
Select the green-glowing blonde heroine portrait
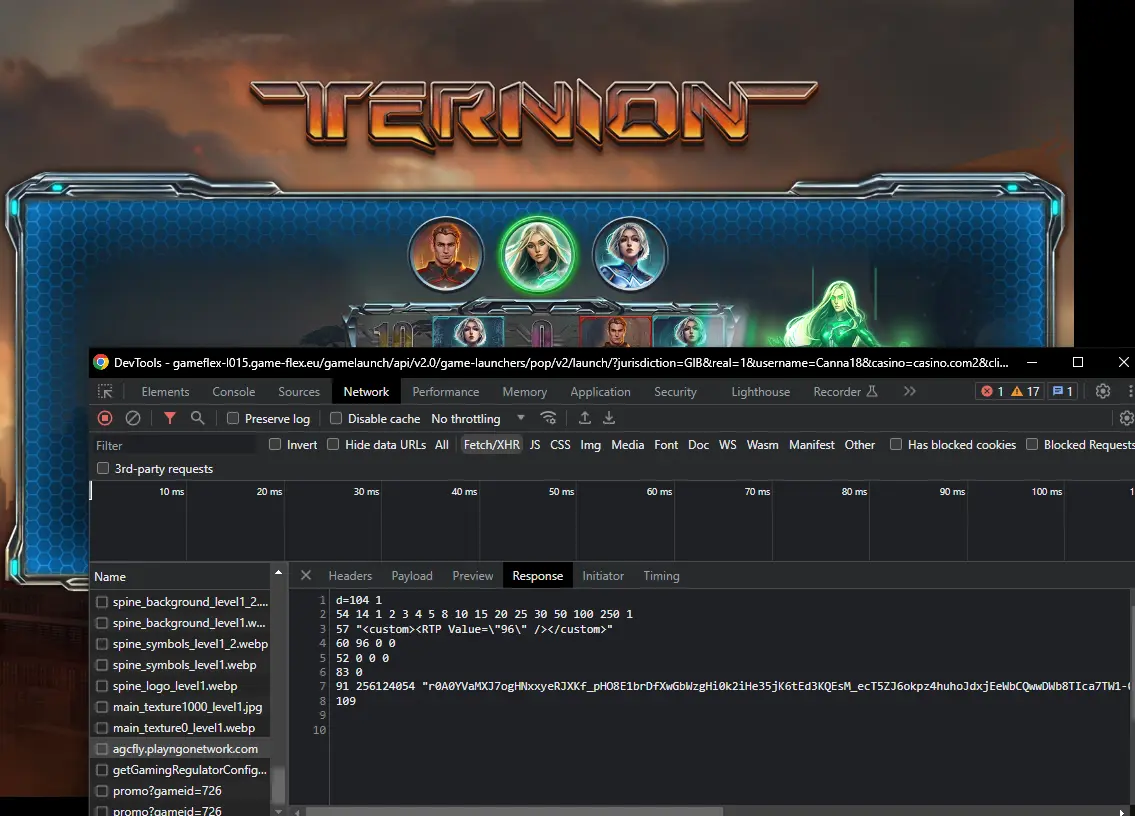tap(537, 254)
